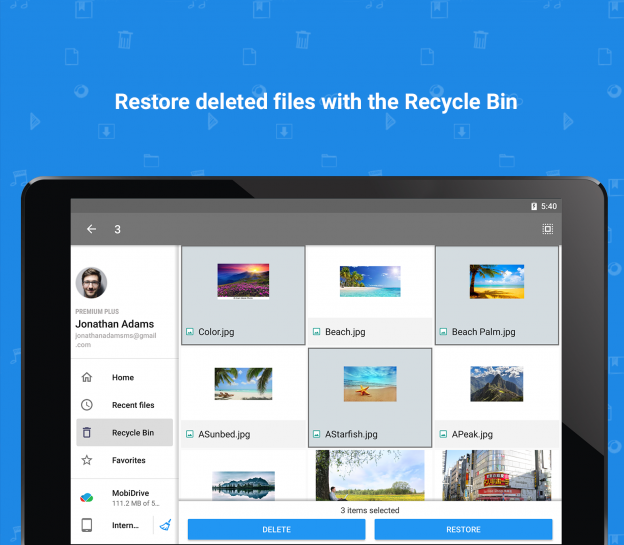Click the Recycle Bin trash icon
The height and width of the screenshot is (545, 624).
click(87, 432)
